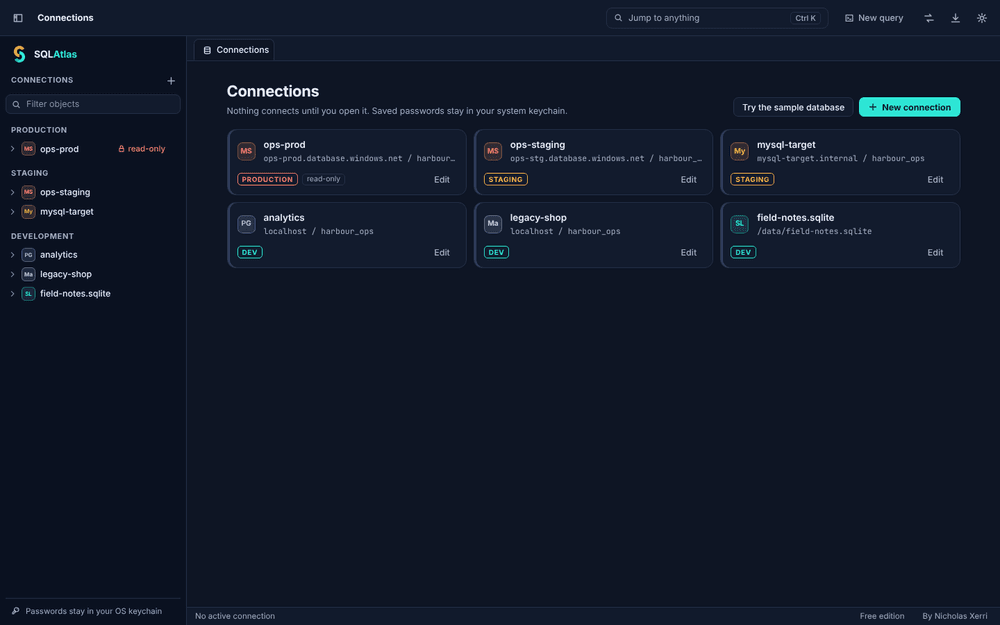This screenshot has width=1000, height=625.
Task: Edit the mysql-target connection
Action: click(935, 180)
